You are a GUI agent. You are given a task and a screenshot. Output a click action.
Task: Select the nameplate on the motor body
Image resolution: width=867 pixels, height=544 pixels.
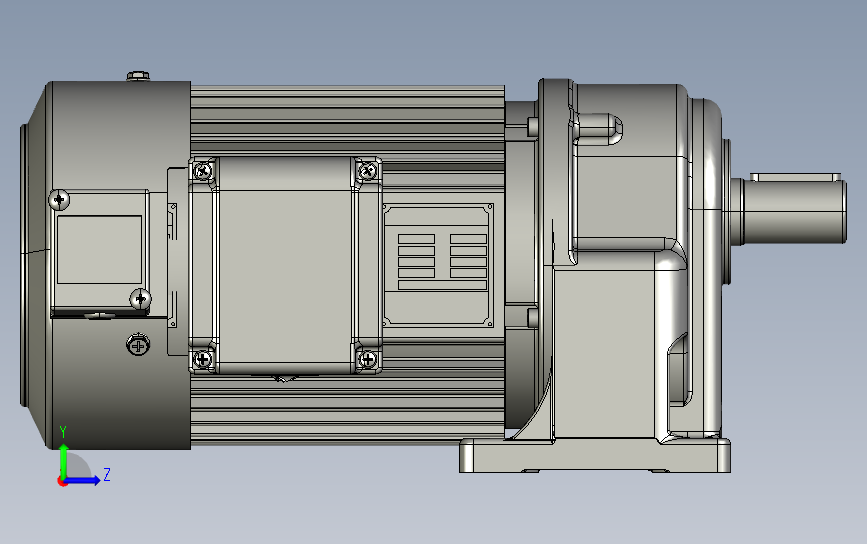[x=438, y=265]
